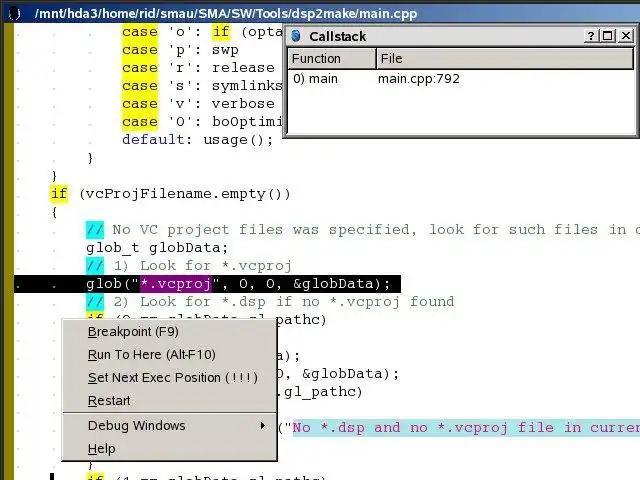The image size is (640, 480).
Task: Click the 'default: usage();' line
Action: click(198, 140)
